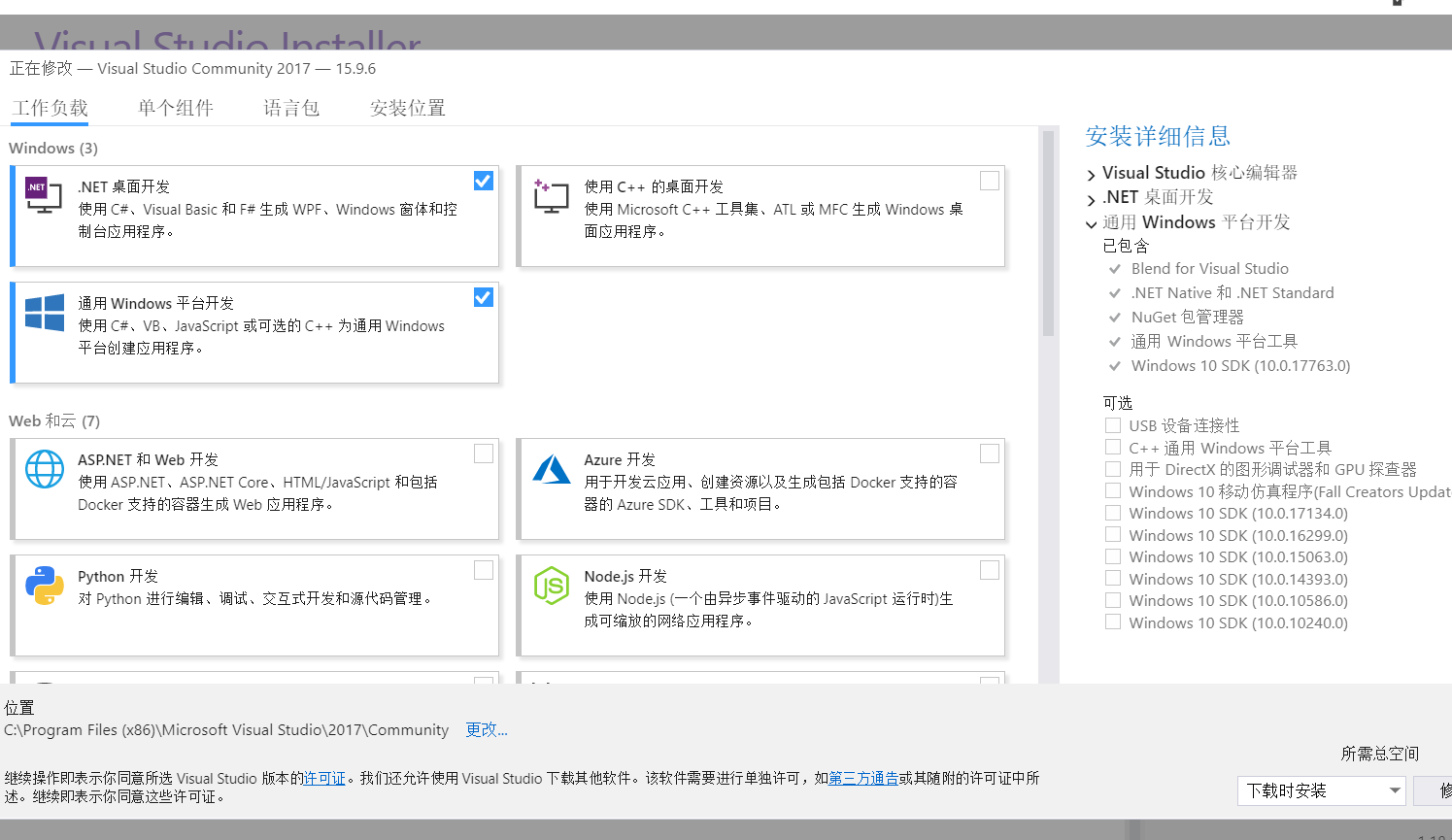Image resolution: width=1452 pixels, height=840 pixels.
Task: Click 'Windows 10 SDK (10.0.17763.0)' included item
Action: click(1240, 366)
